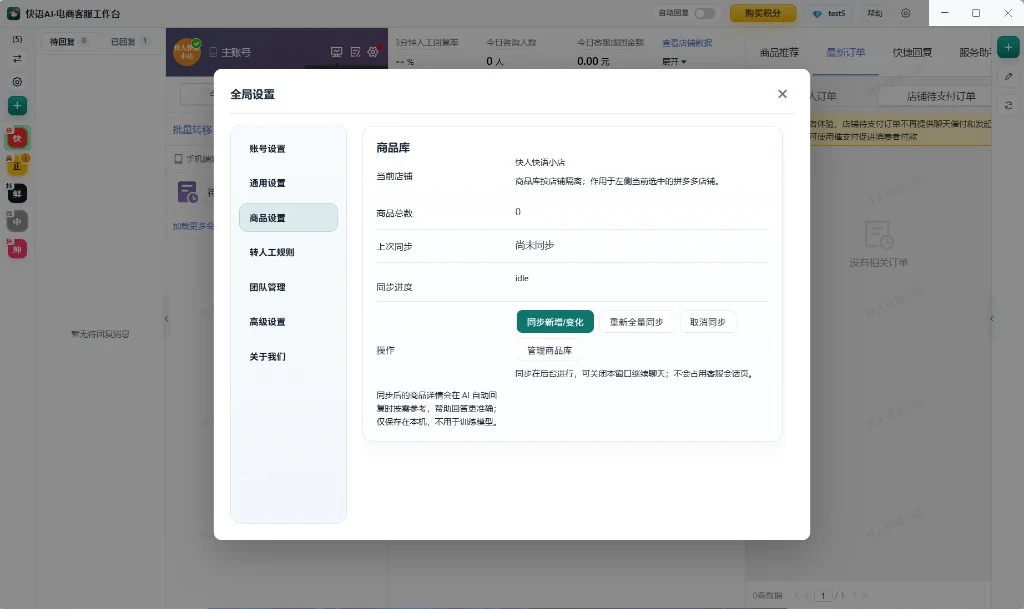Click the gear icon with red dot in shop header

(x=374, y=52)
